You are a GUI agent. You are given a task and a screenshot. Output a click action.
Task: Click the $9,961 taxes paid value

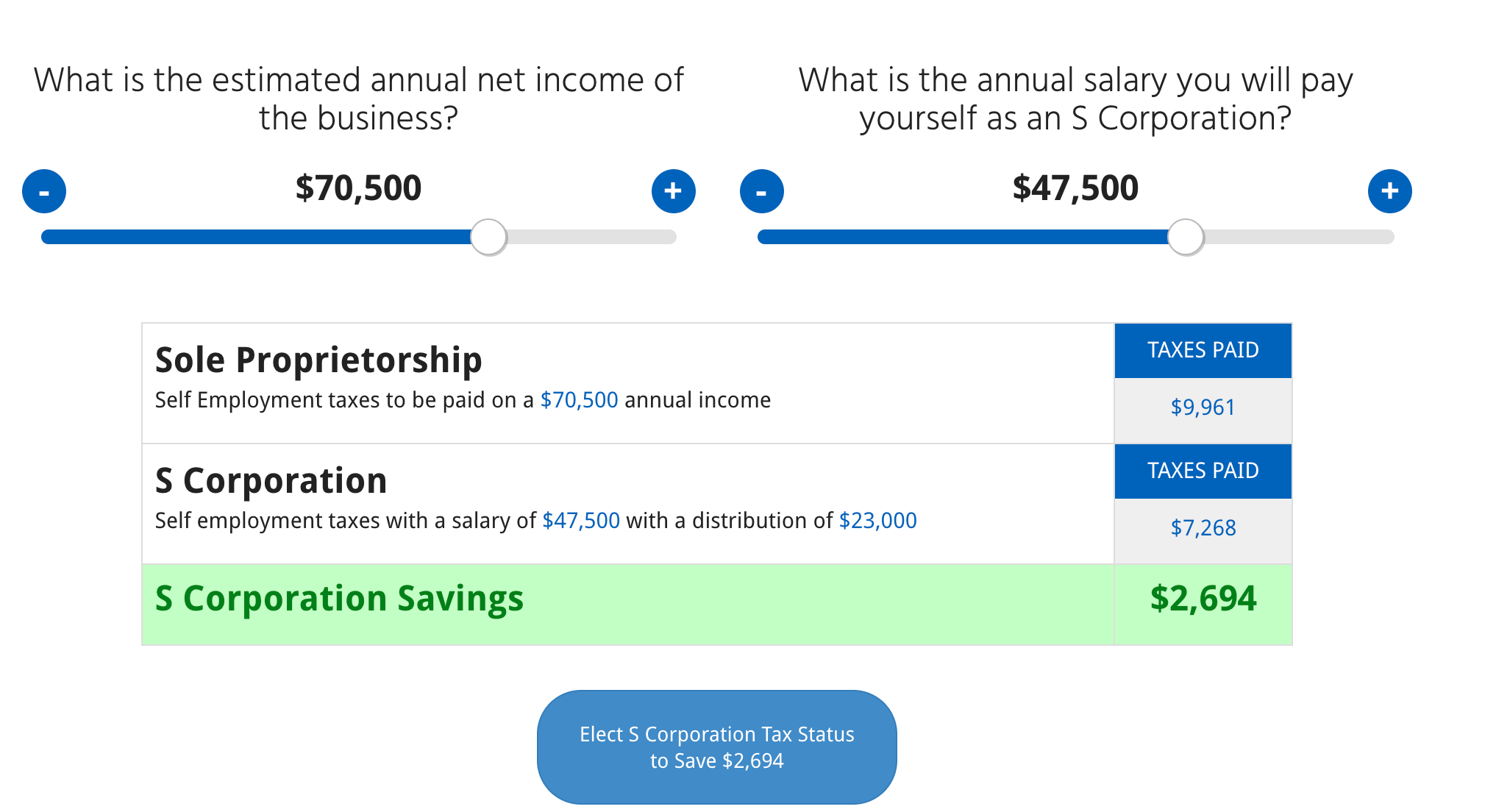click(1203, 407)
